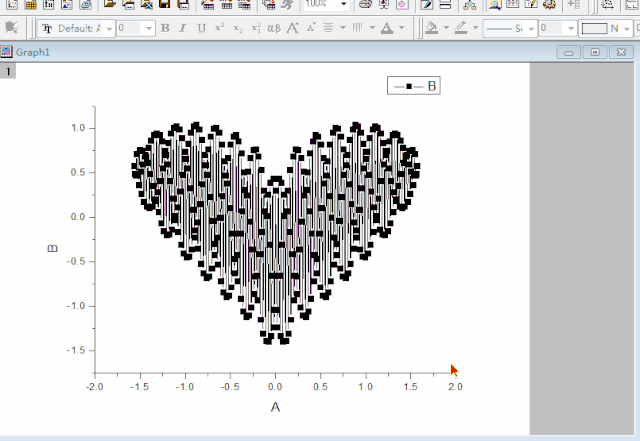This screenshot has height=441, width=640.
Task: Toggle Underline text formatting
Action: click(x=202, y=28)
